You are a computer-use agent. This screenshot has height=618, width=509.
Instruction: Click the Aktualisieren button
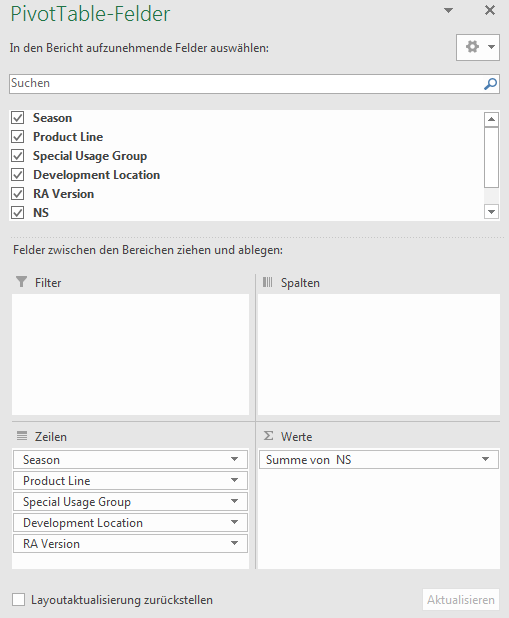pos(461,599)
